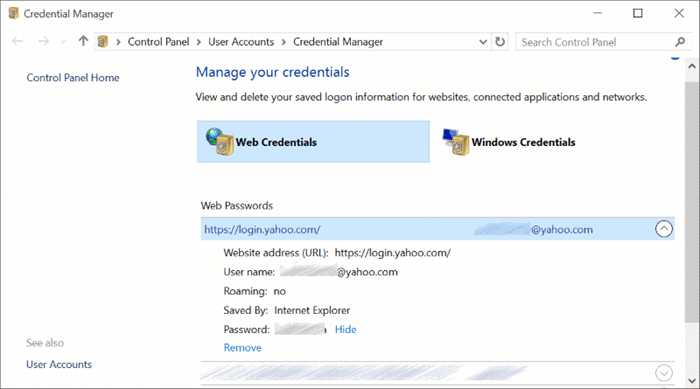
Task: Click the search magnifier icon
Action: 680,42
